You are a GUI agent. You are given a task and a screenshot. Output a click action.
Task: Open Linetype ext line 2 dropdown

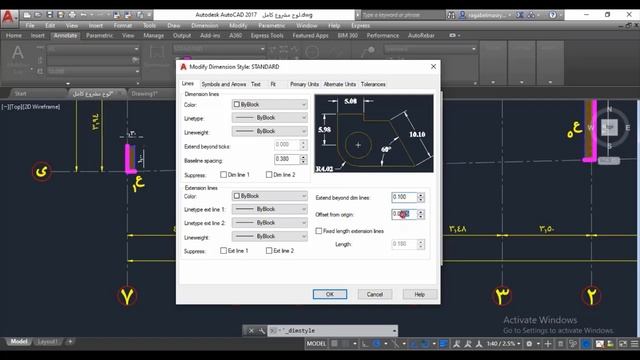point(269,222)
